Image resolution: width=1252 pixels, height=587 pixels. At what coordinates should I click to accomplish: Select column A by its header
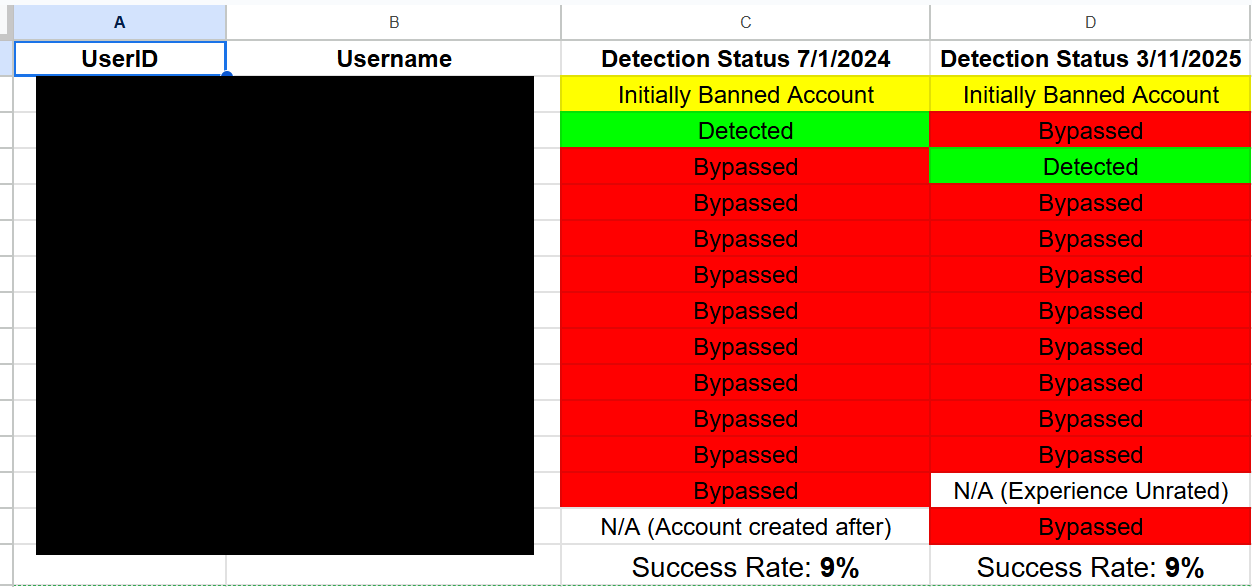point(120,22)
